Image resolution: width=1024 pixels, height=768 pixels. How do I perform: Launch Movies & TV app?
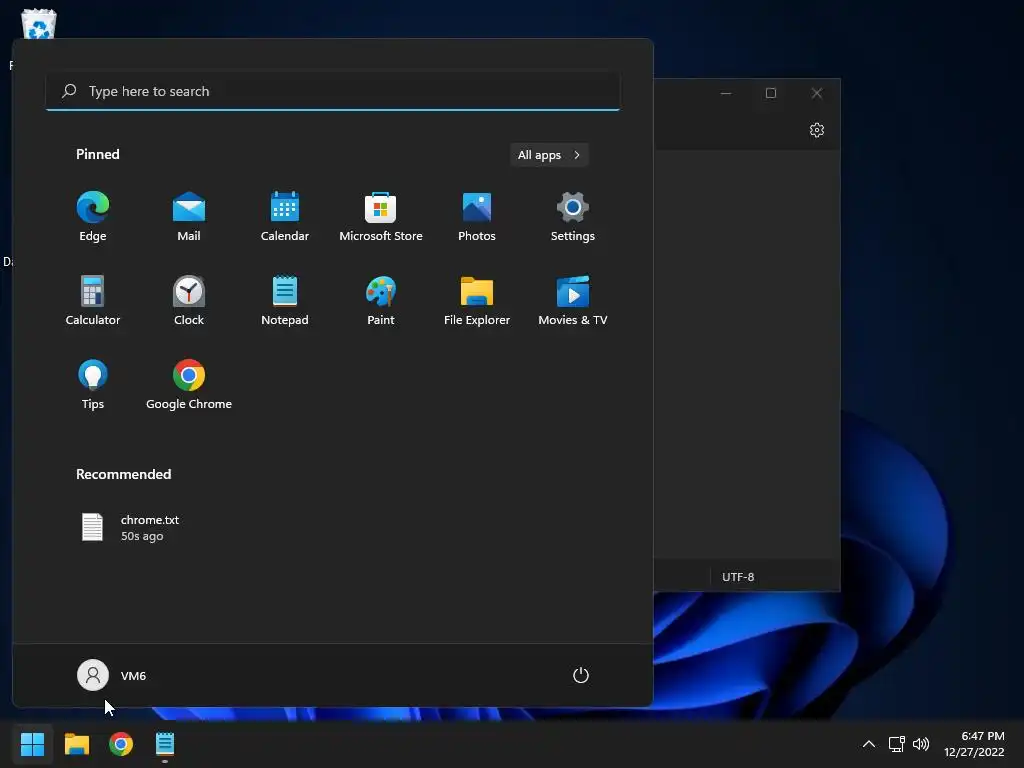coord(573,300)
